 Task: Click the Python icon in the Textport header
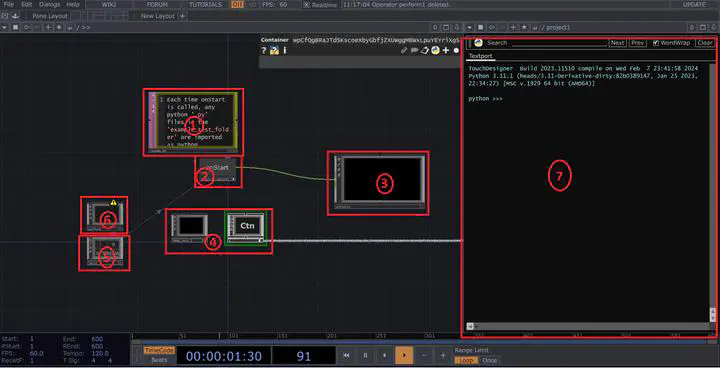click(x=478, y=43)
